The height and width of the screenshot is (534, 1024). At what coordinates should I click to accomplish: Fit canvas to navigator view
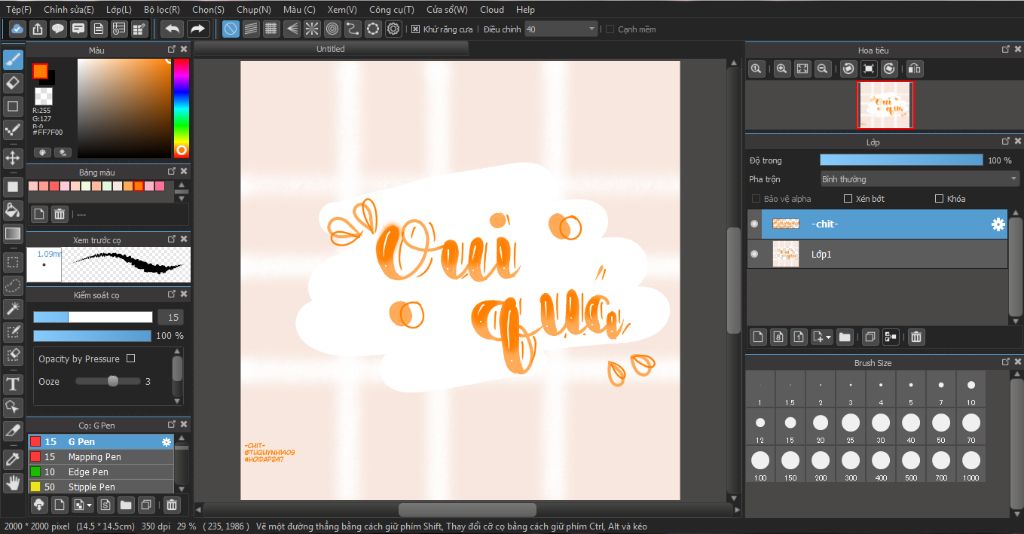(803, 69)
